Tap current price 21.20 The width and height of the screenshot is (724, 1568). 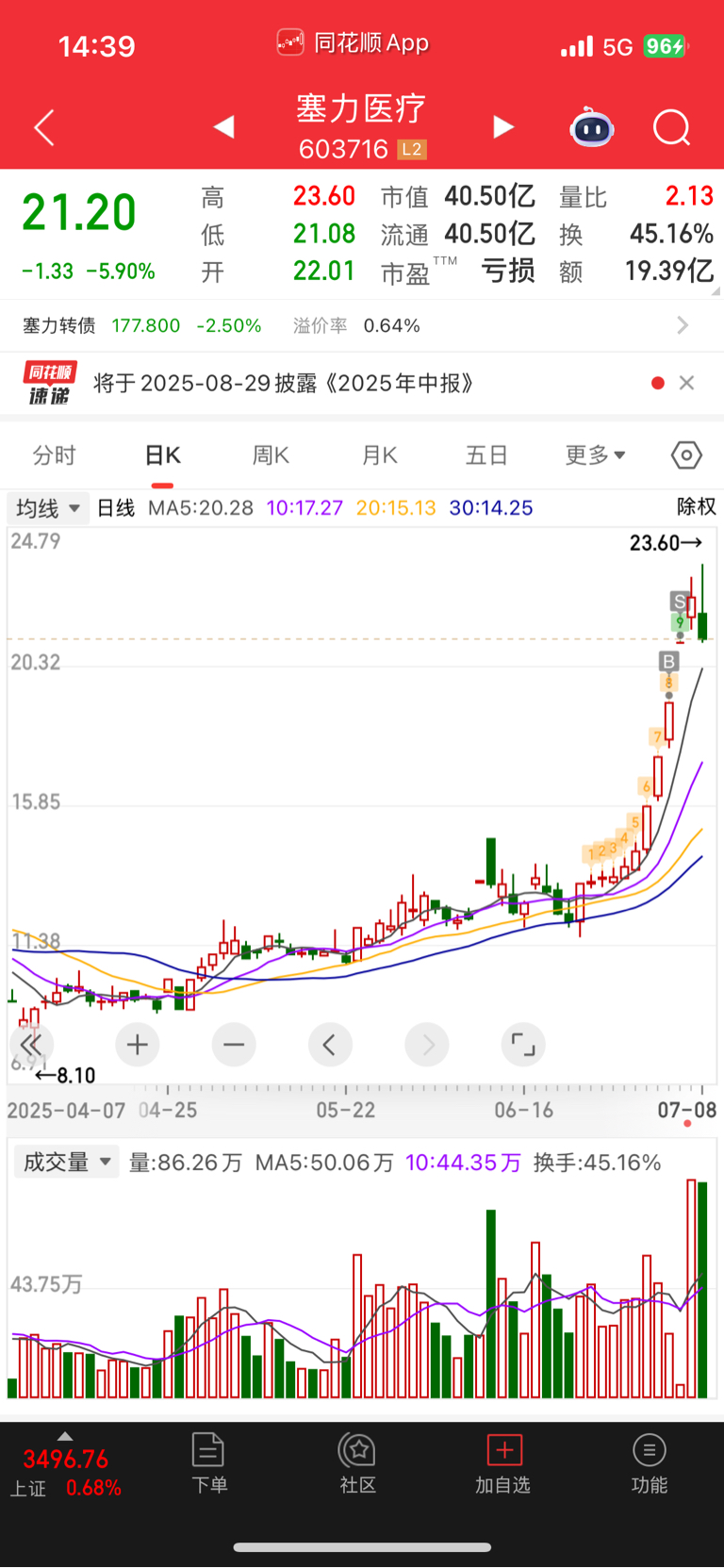[x=79, y=212]
